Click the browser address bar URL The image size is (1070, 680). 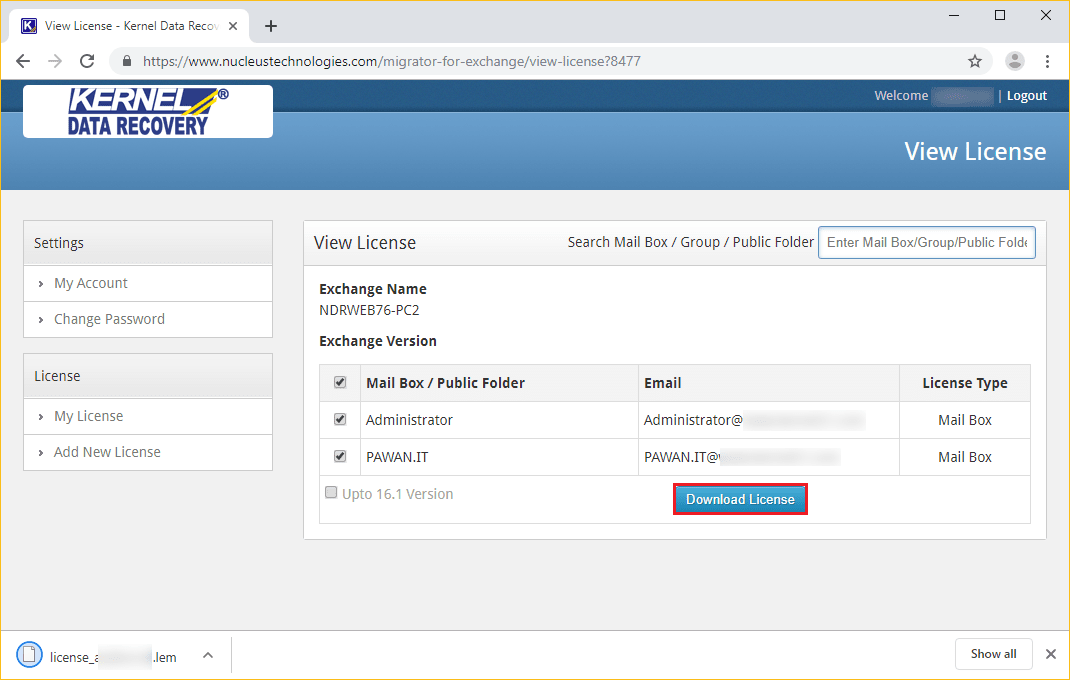point(392,61)
